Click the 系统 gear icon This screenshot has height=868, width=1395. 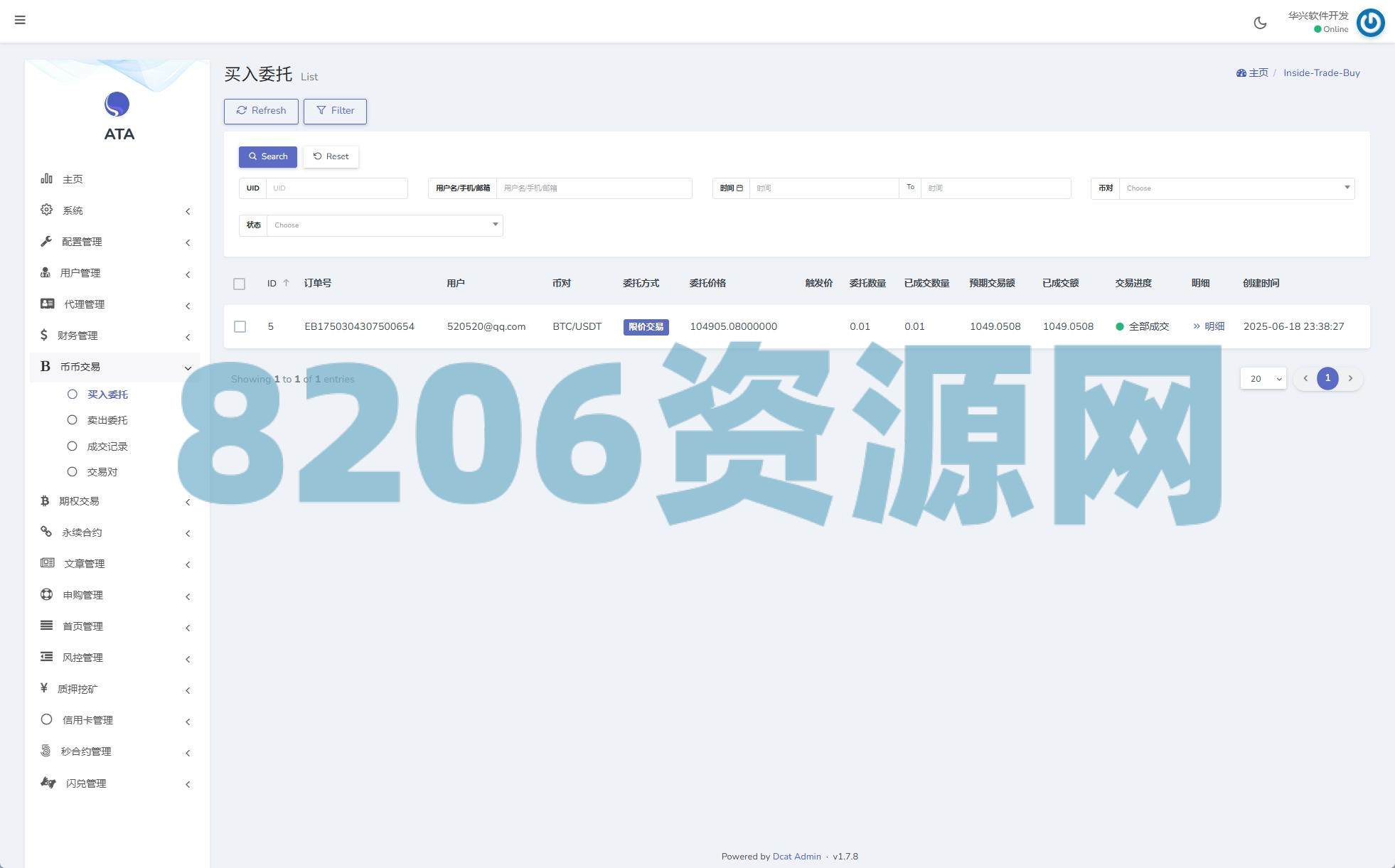tap(46, 210)
